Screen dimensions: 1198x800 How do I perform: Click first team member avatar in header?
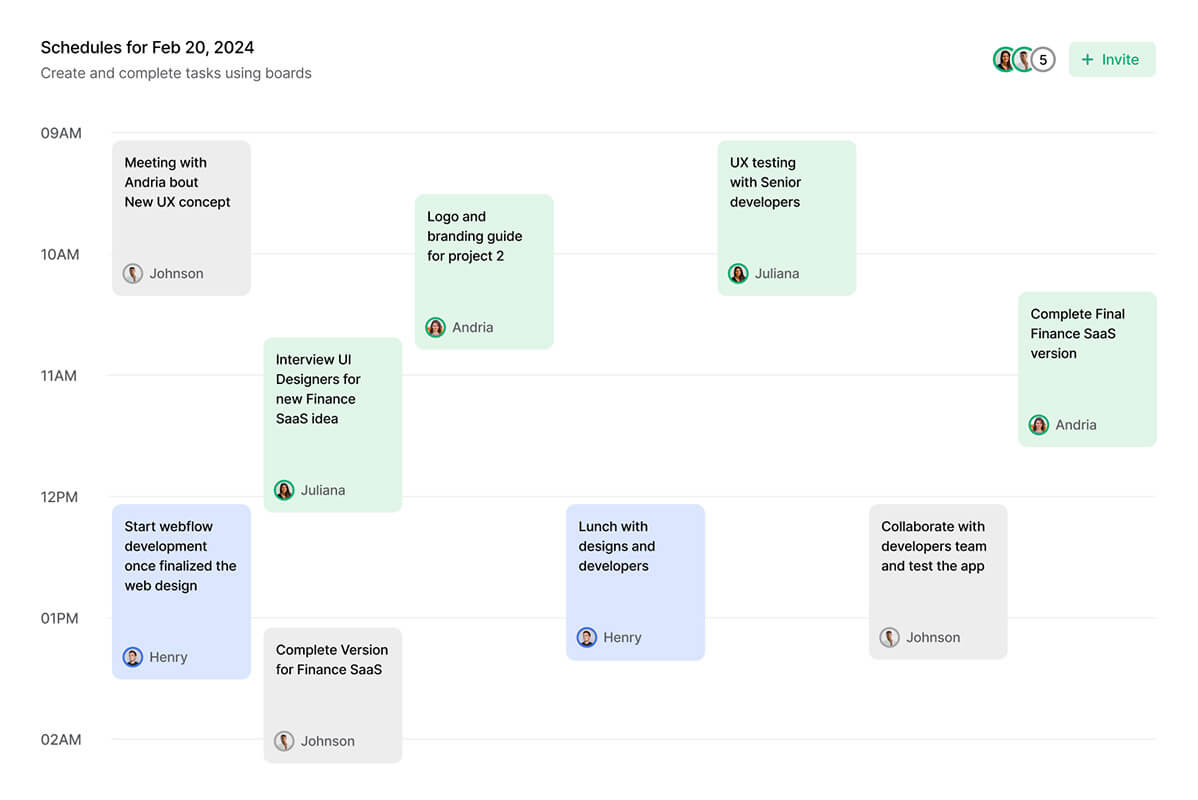(1004, 60)
